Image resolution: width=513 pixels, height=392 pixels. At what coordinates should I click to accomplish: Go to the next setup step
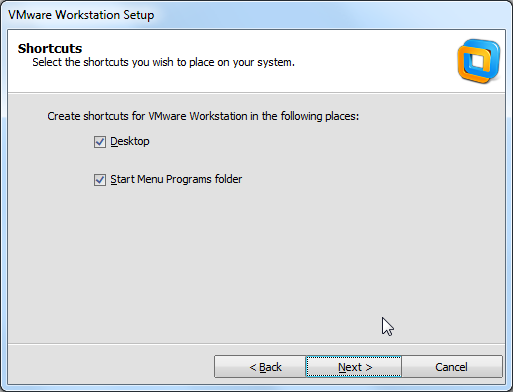(x=354, y=367)
